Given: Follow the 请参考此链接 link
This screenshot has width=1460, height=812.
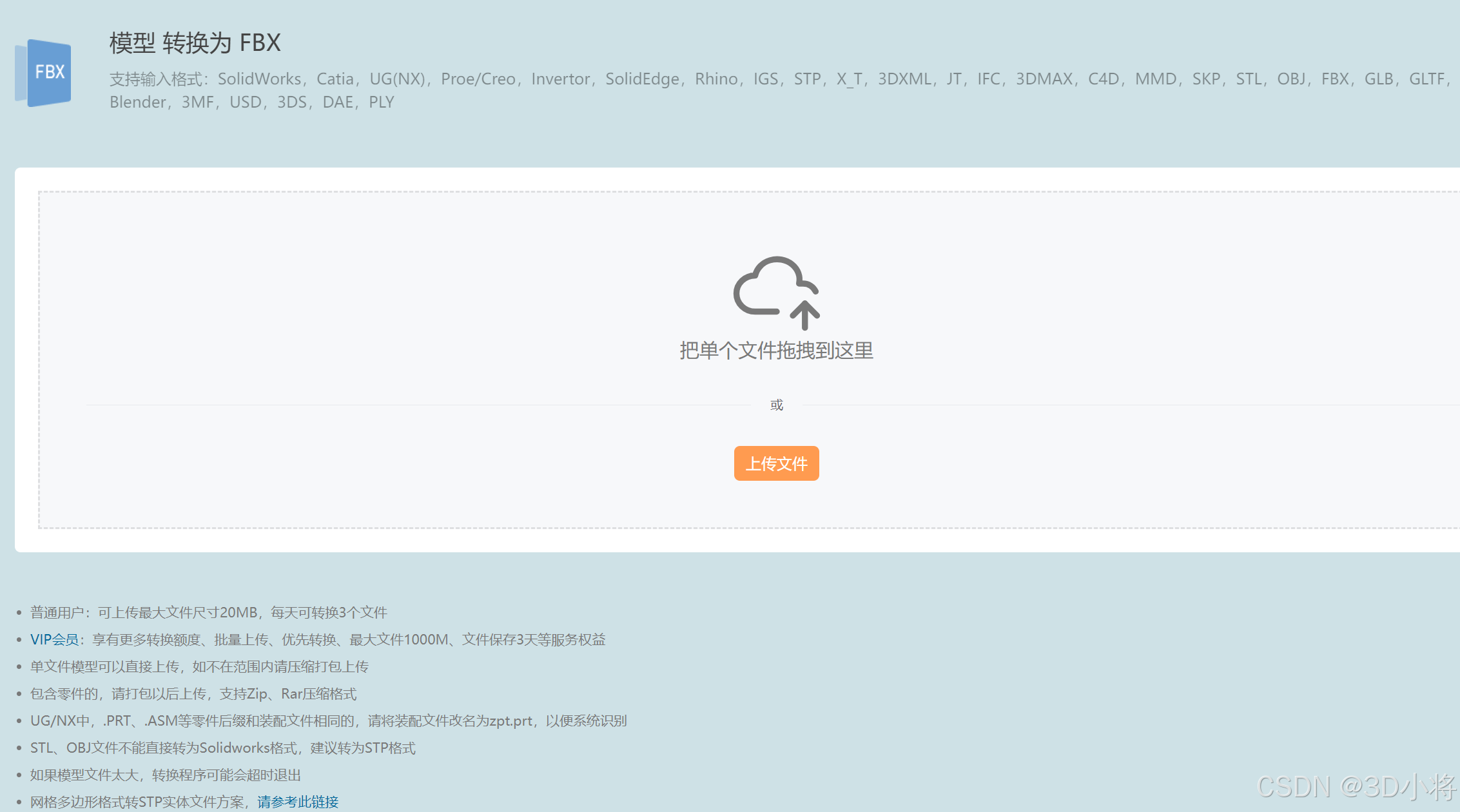Looking at the screenshot, I should click(x=298, y=802).
